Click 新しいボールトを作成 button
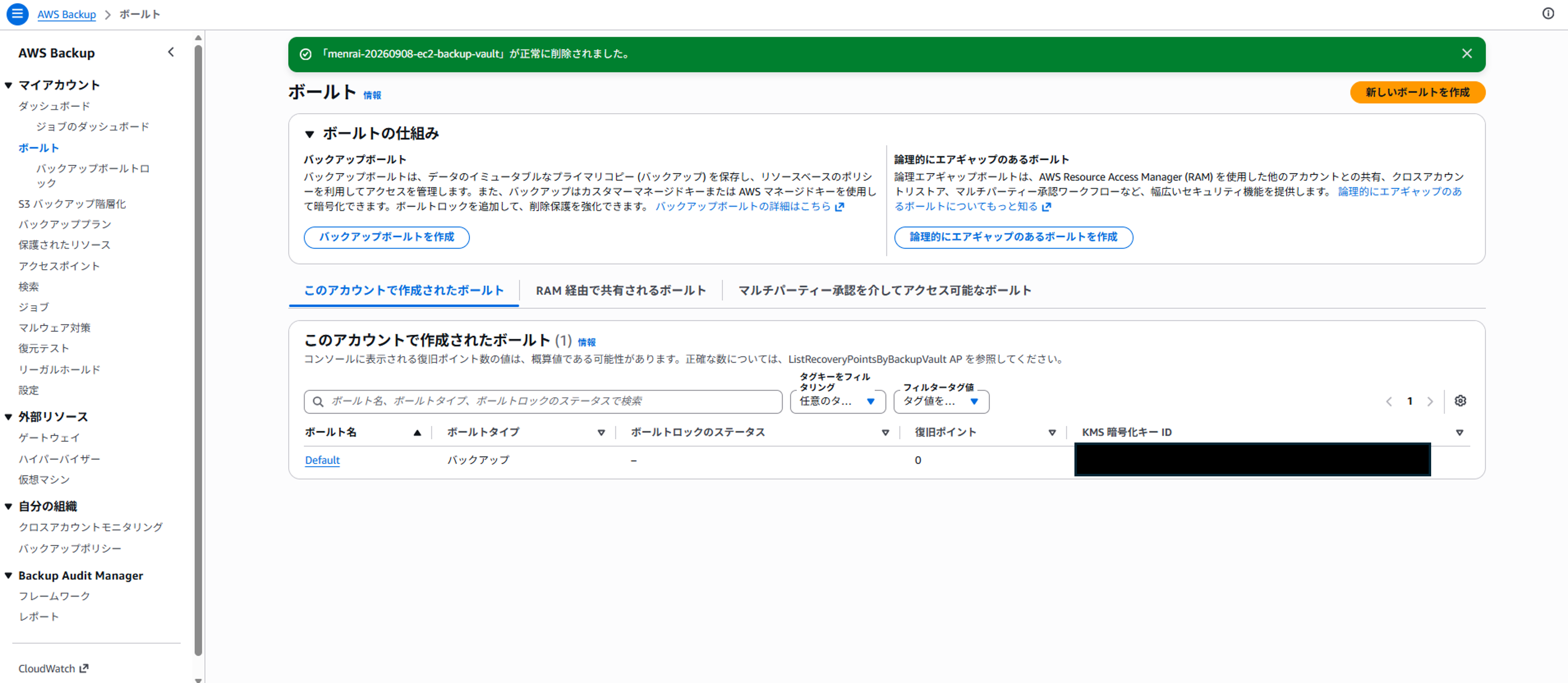The image size is (1568, 683). 1417,92
